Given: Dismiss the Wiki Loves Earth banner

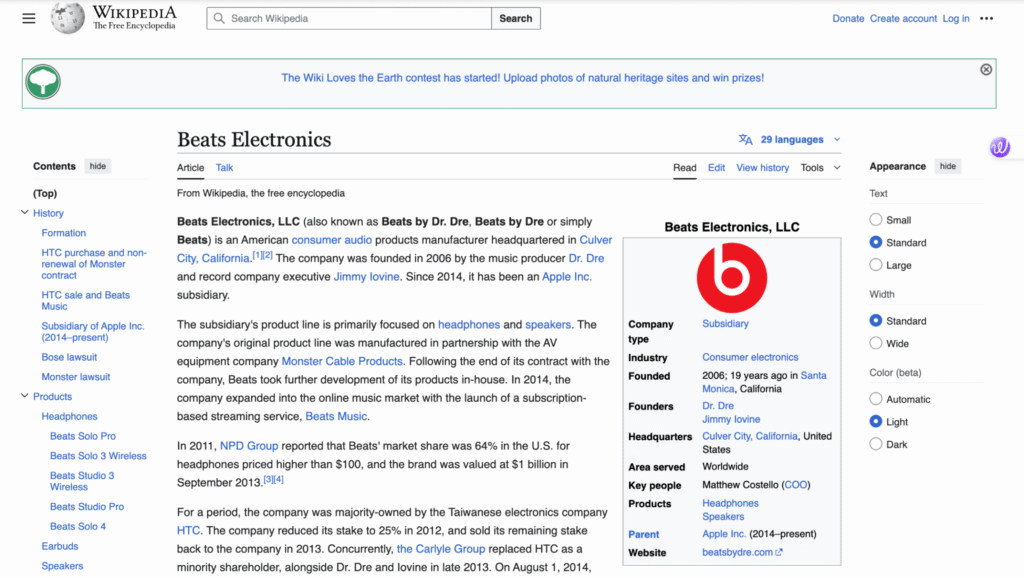Looking at the screenshot, I should [x=986, y=69].
